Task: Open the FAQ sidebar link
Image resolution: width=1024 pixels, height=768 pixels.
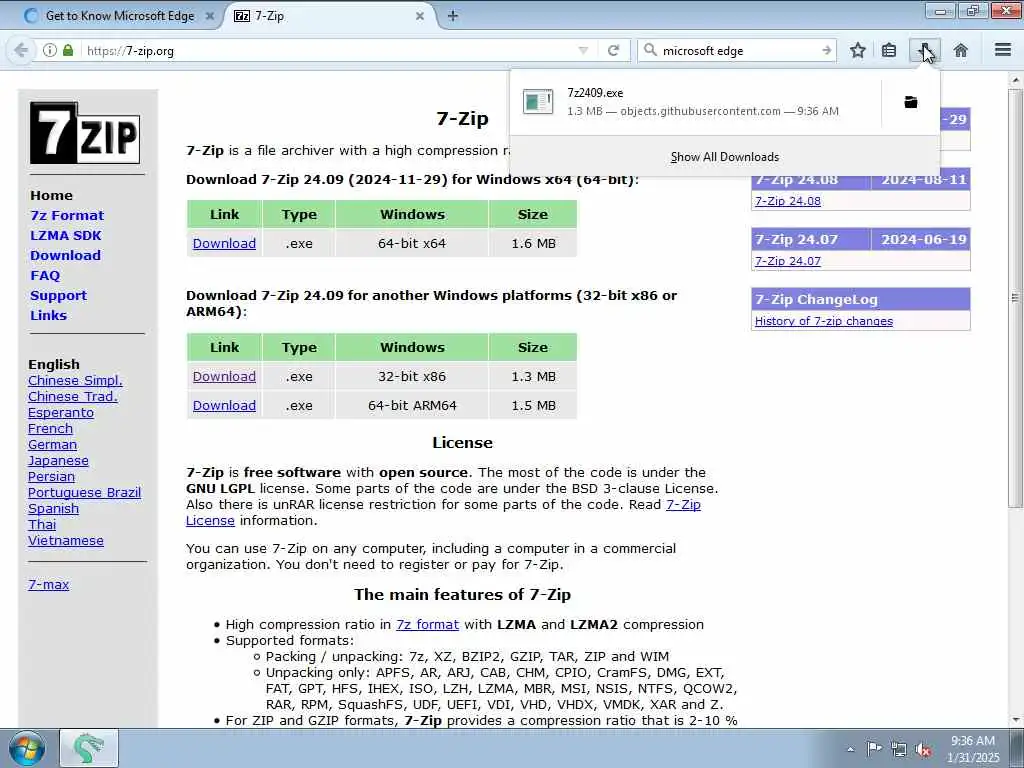Action: coord(45,276)
